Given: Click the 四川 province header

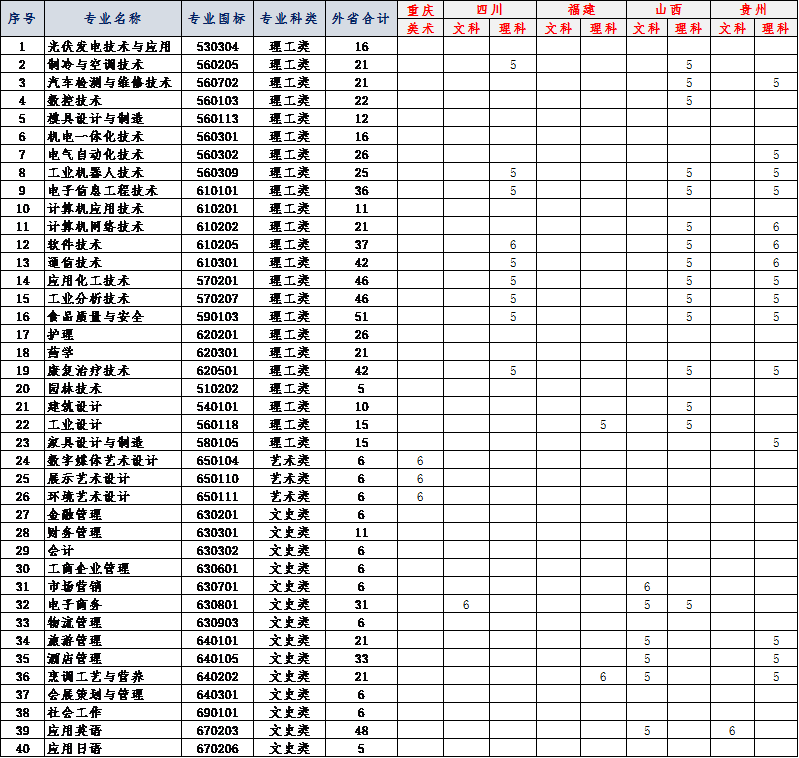Looking at the screenshot, I should click(490, 10).
